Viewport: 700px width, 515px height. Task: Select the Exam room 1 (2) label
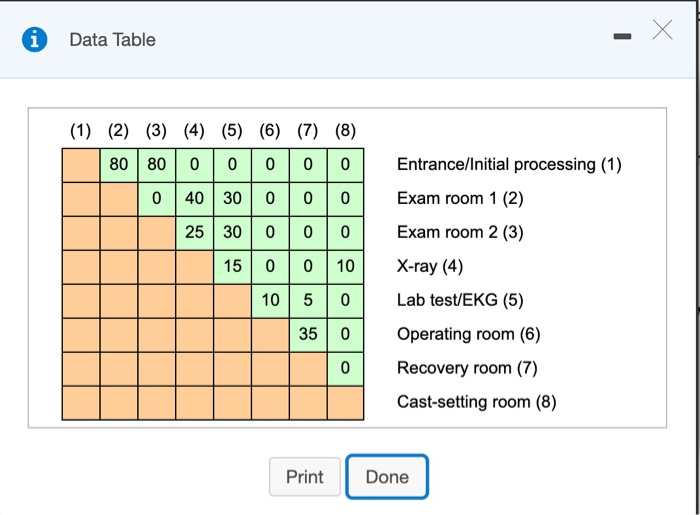click(x=460, y=199)
